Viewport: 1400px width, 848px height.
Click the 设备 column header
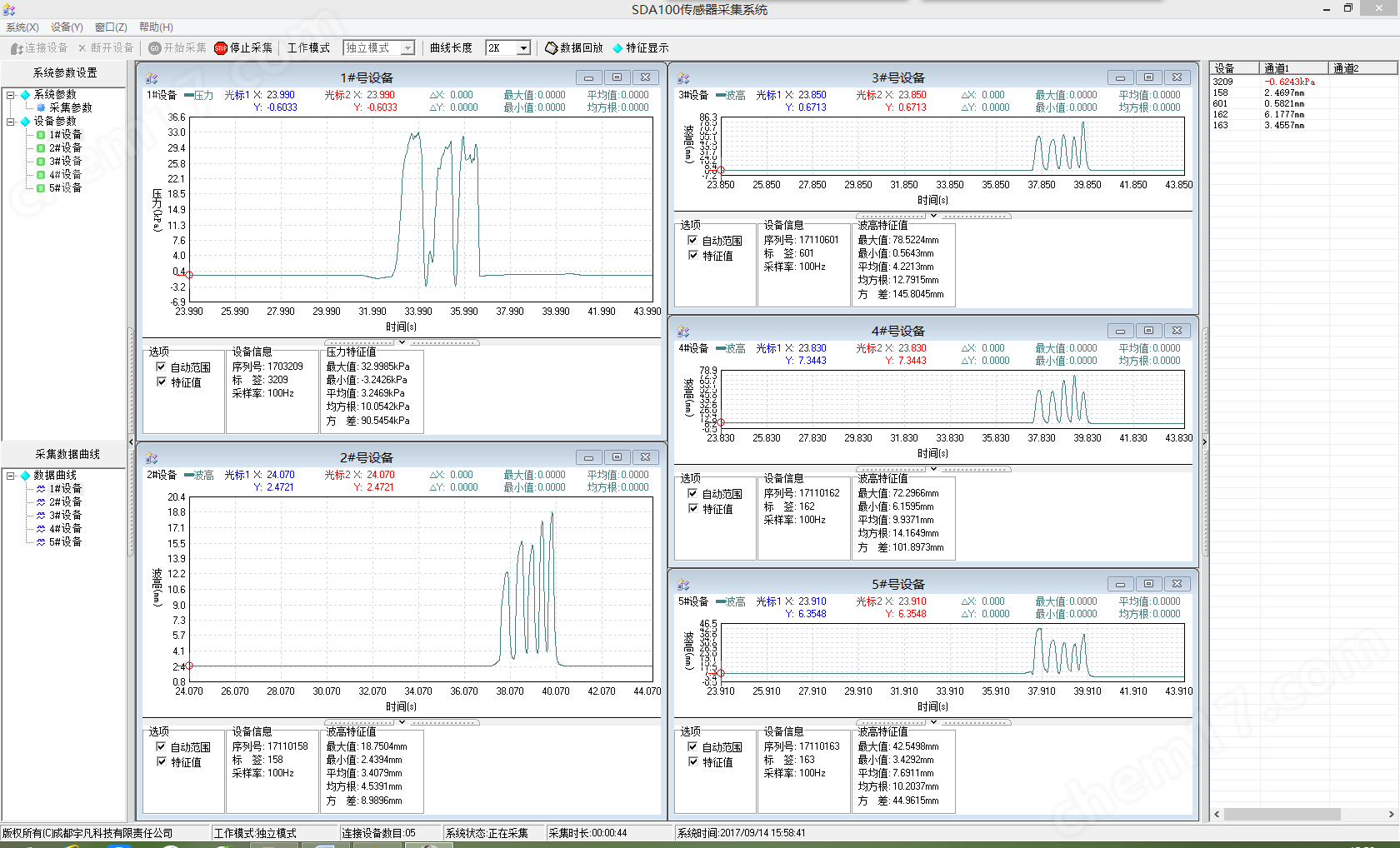(x=1235, y=68)
